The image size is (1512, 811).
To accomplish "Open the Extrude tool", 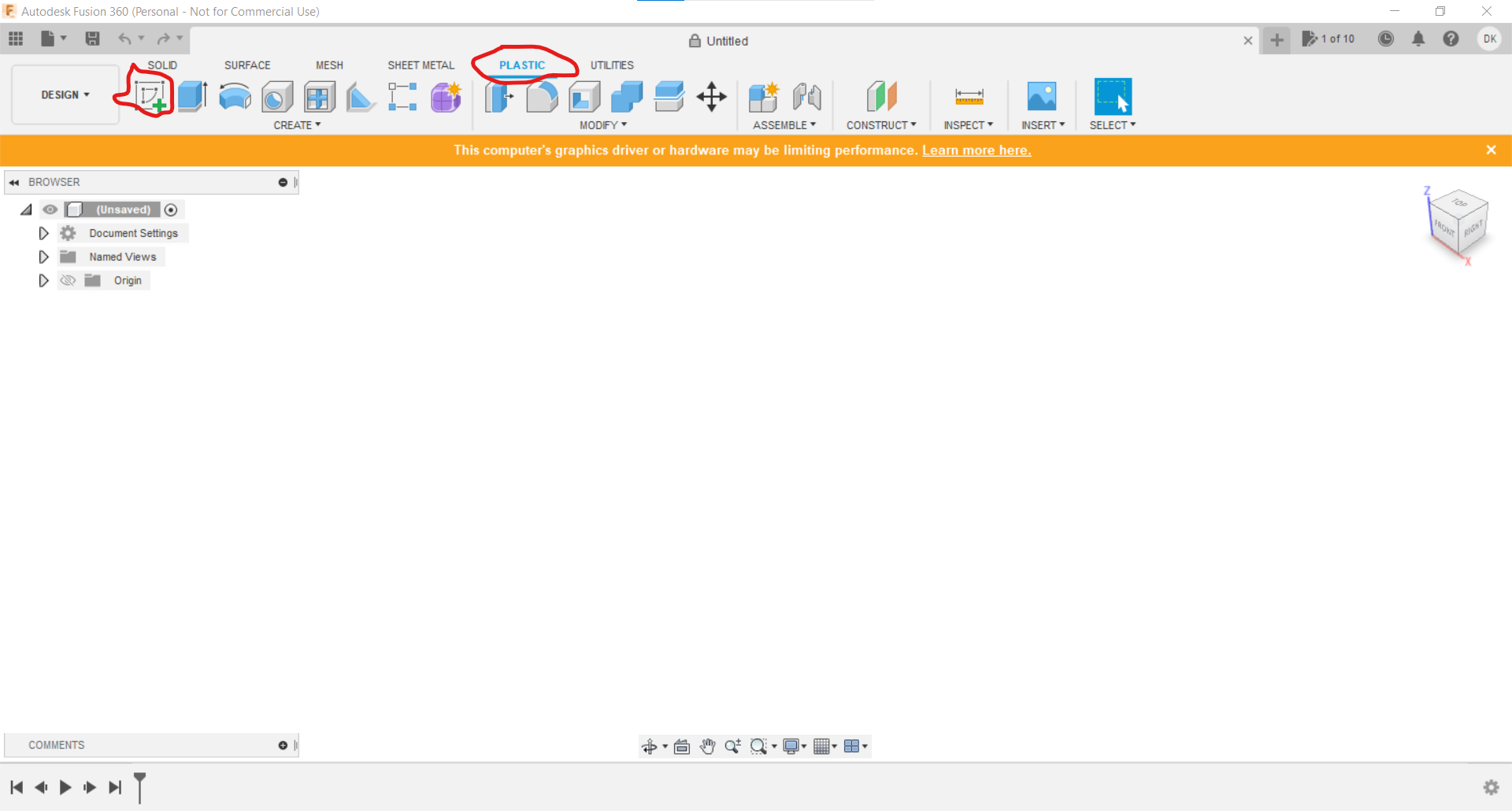I will pyautogui.click(x=192, y=96).
